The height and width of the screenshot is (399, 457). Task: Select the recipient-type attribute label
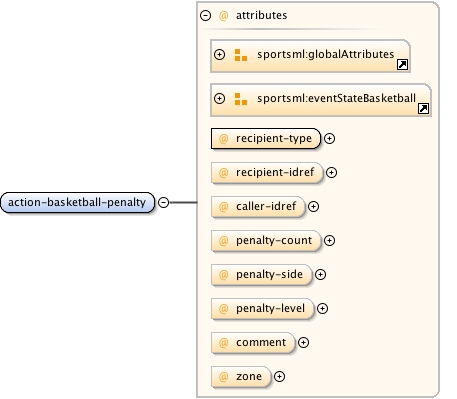pyautogui.click(x=274, y=138)
